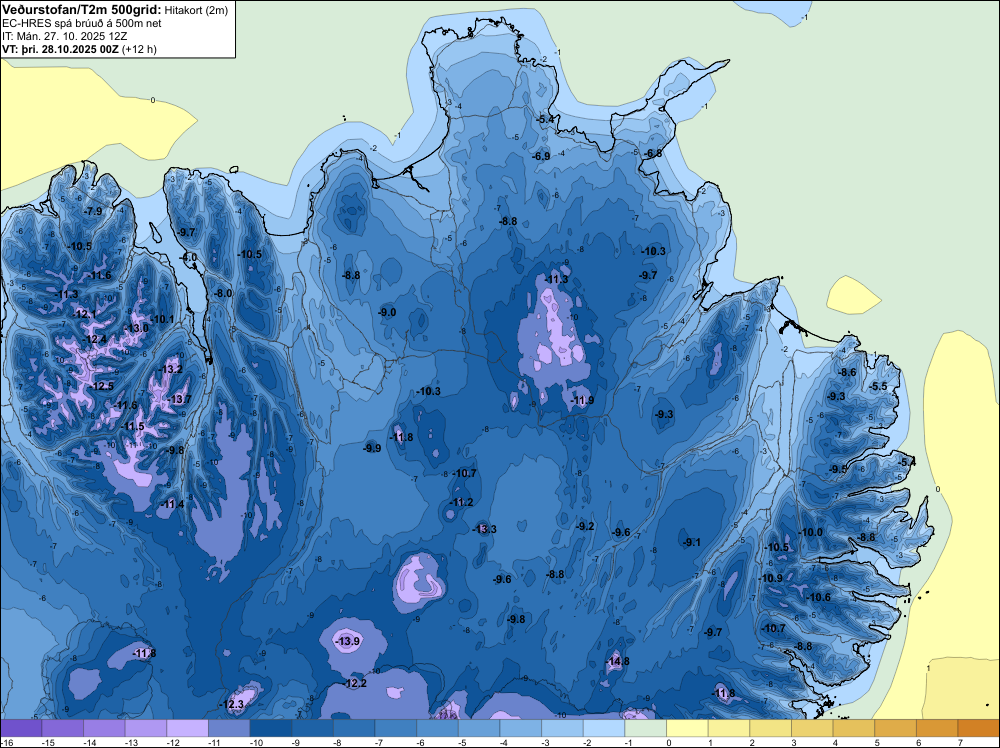Click the legend label -15
The width and height of the screenshot is (1000, 748).
[x=47, y=743]
